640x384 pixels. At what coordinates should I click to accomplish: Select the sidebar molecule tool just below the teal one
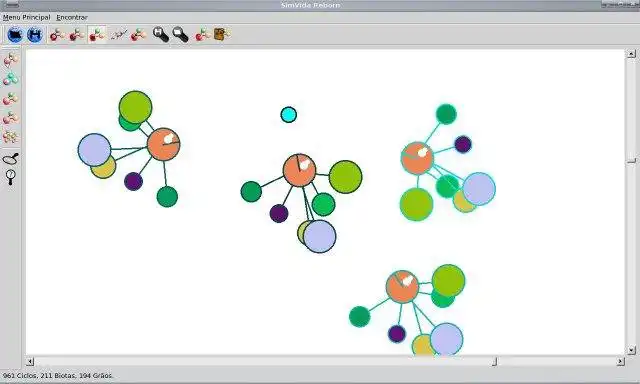pyautogui.click(x=11, y=98)
